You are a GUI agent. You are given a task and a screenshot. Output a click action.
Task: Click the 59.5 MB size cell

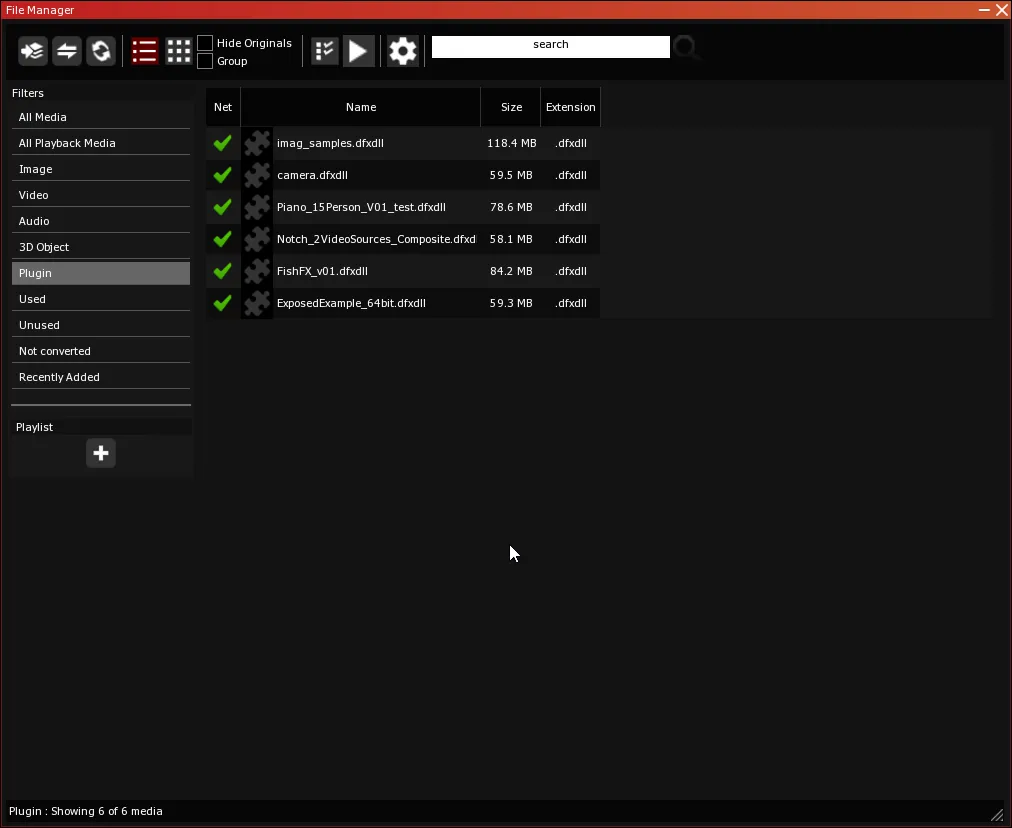[511, 175]
